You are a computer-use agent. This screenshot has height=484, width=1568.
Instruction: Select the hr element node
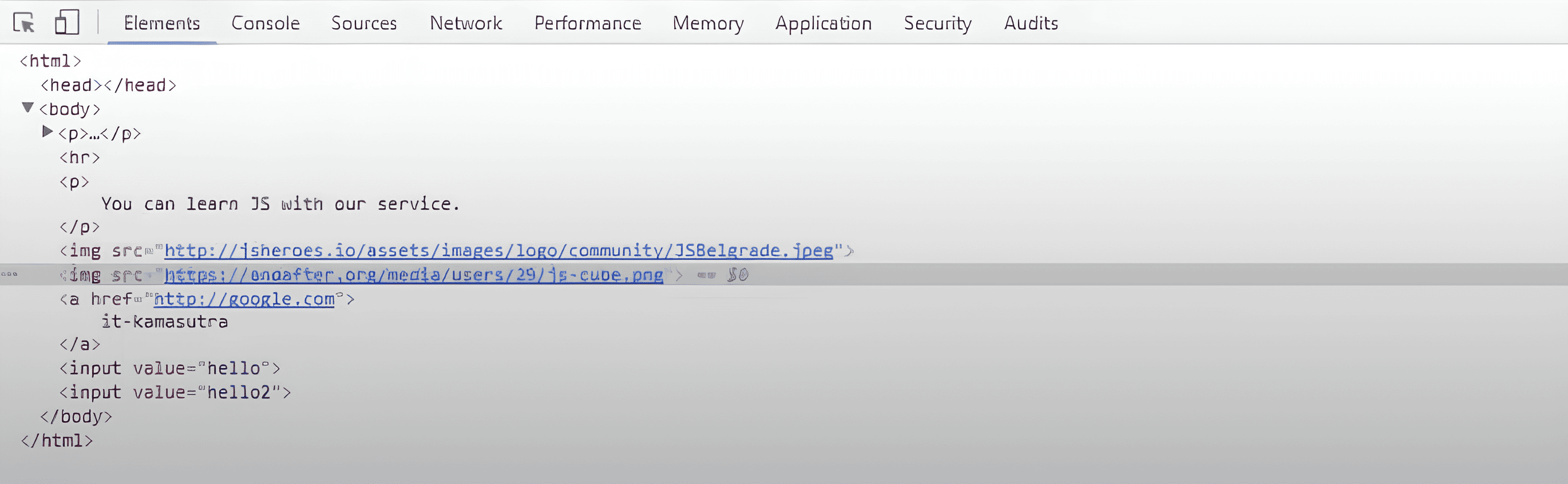tap(80, 158)
